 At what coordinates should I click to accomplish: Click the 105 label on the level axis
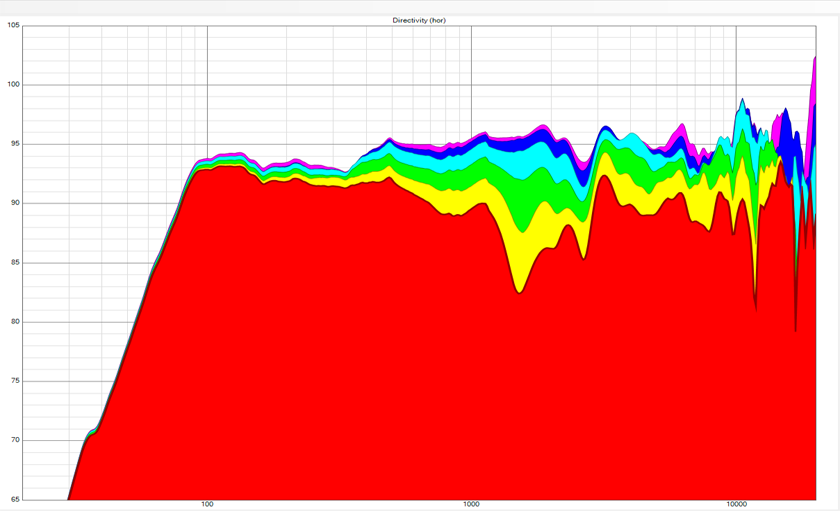(x=13, y=25)
